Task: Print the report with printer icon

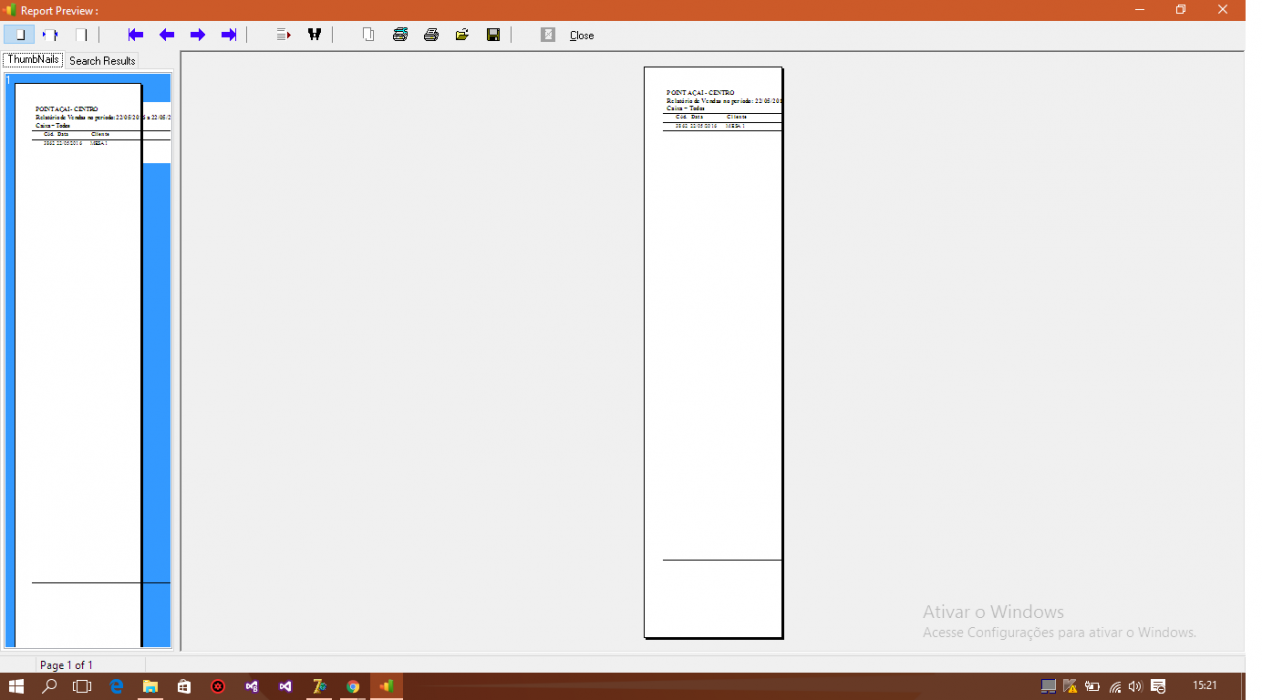Action: (x=431, y=35)
